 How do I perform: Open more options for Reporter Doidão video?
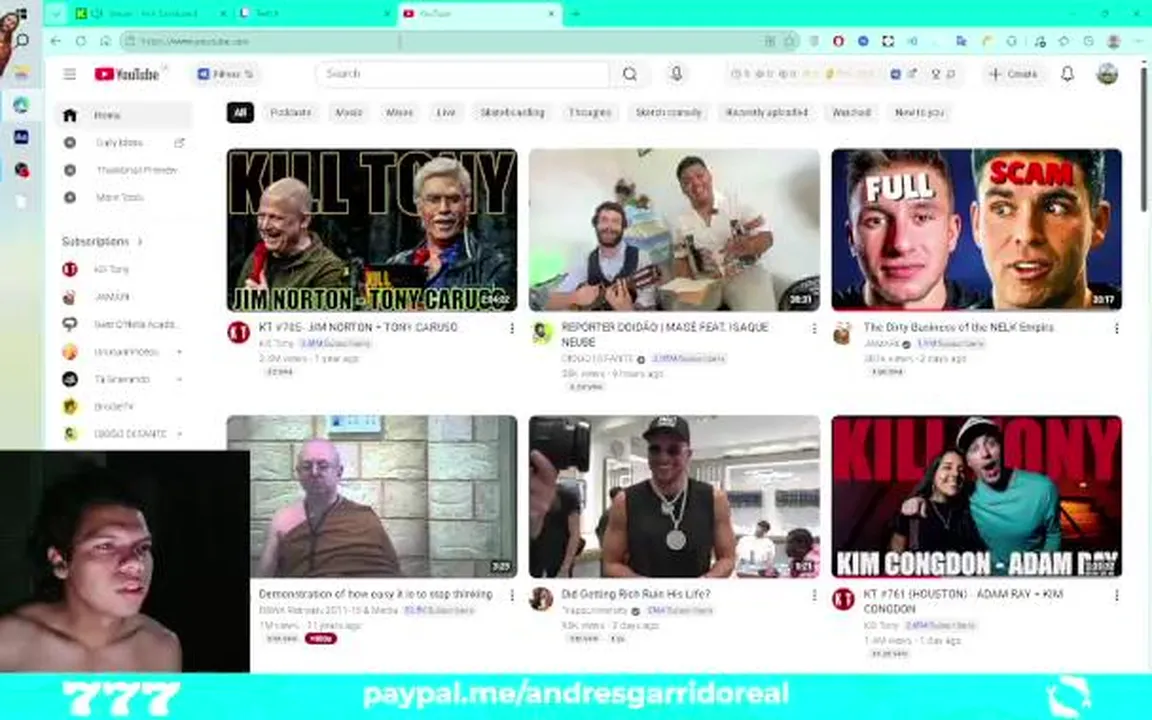pyautogui.click(x=814, y=328)
